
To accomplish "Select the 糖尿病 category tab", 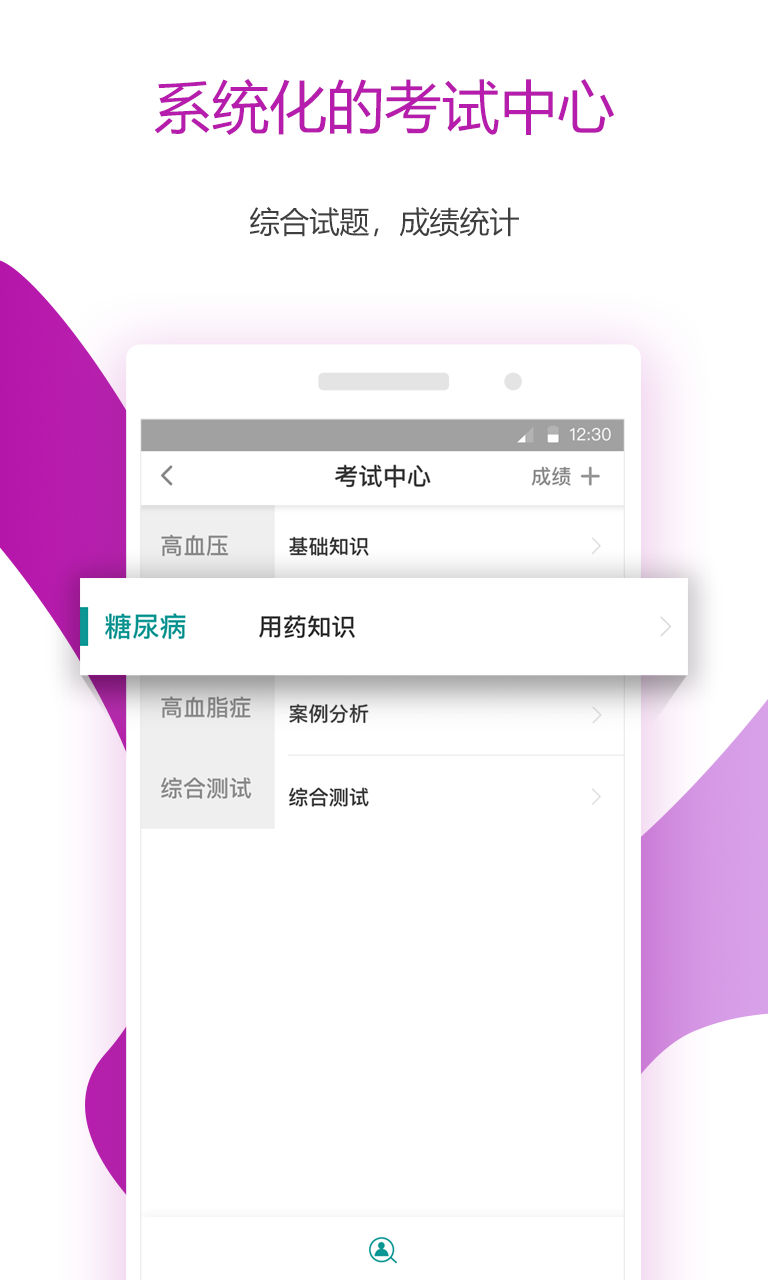I will pyautogui.click(x=146, y=628).
